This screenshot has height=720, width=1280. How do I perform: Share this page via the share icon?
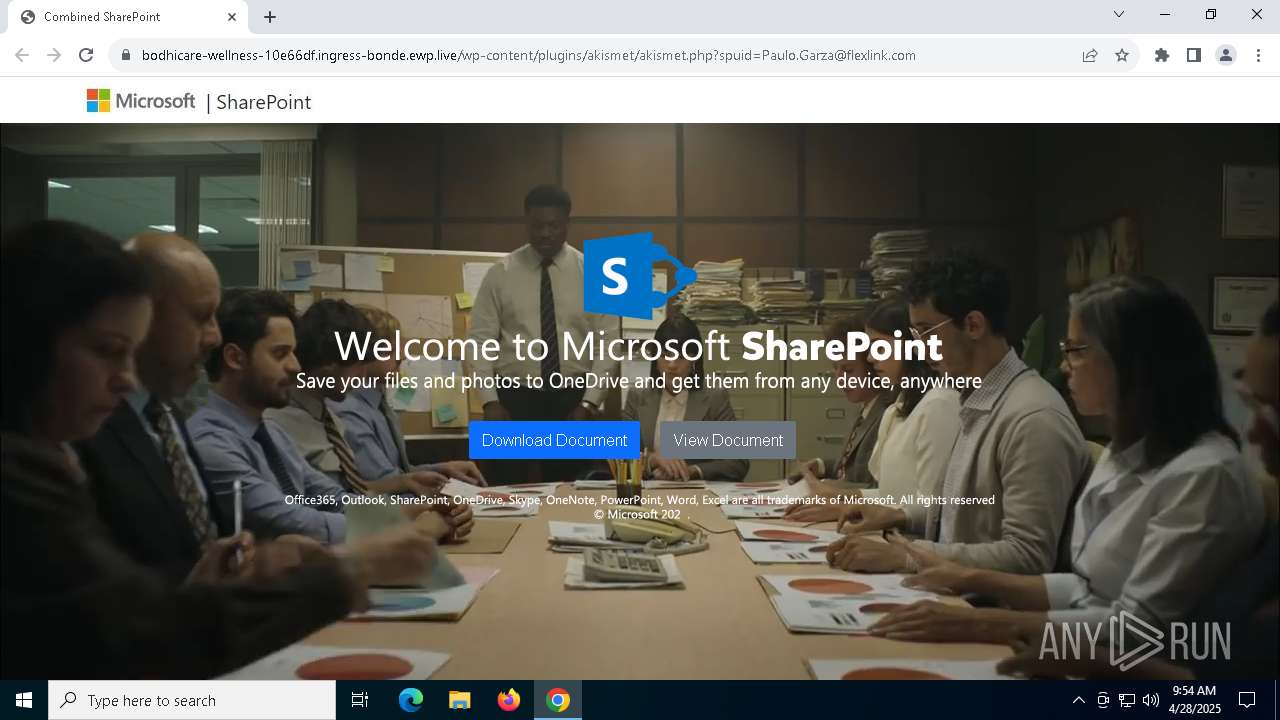1090,55
